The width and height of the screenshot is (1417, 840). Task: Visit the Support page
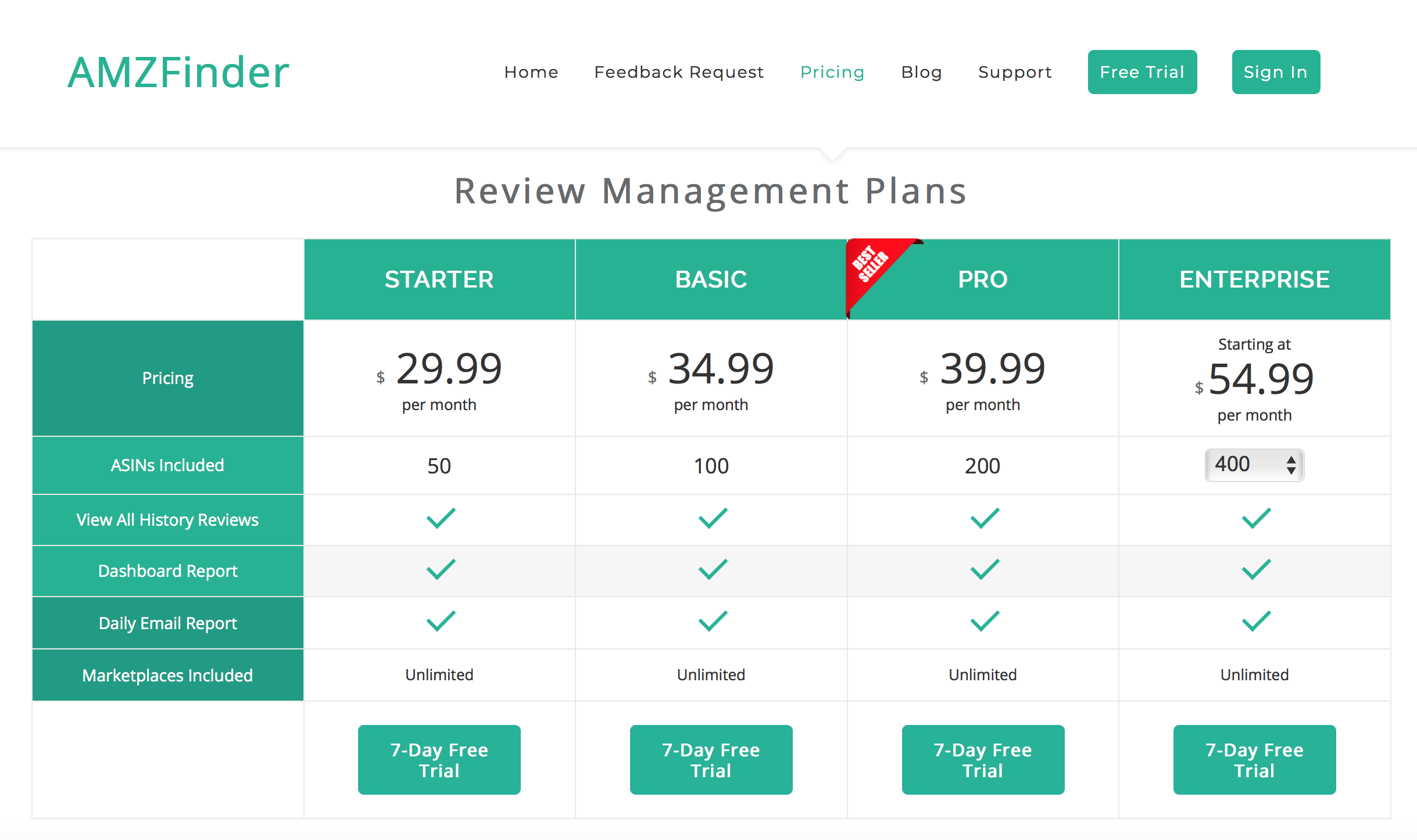coord(1015,72)
